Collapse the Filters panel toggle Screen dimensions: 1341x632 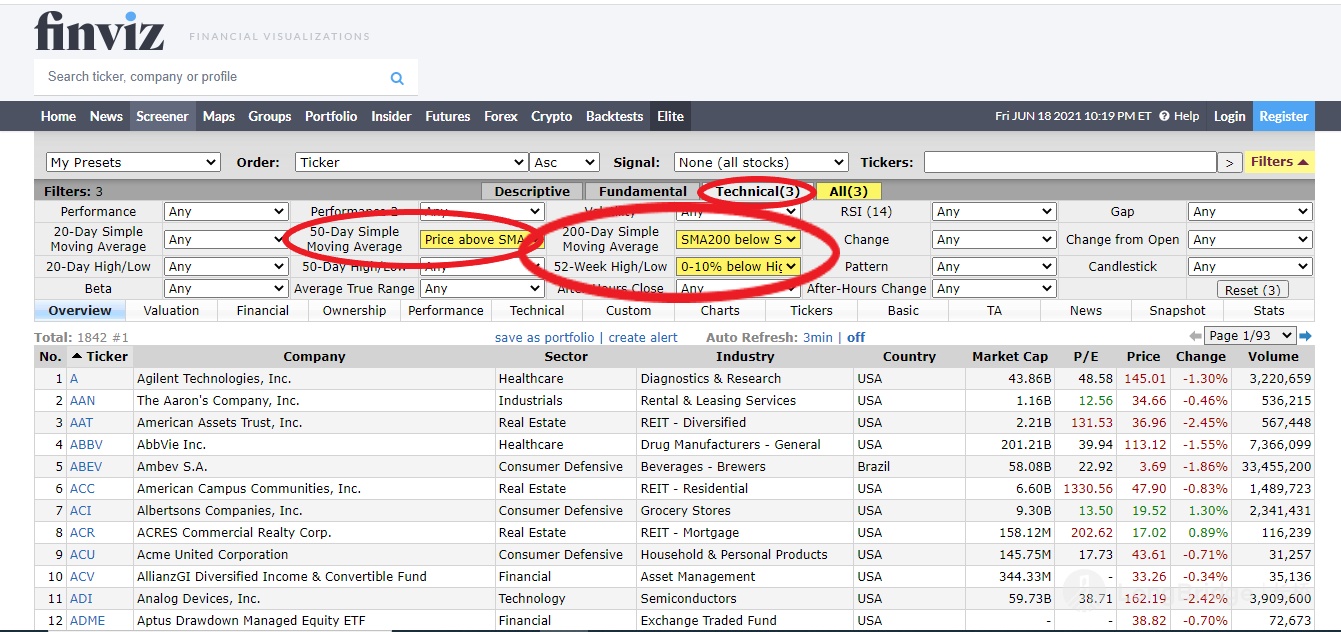point(1279,162)
